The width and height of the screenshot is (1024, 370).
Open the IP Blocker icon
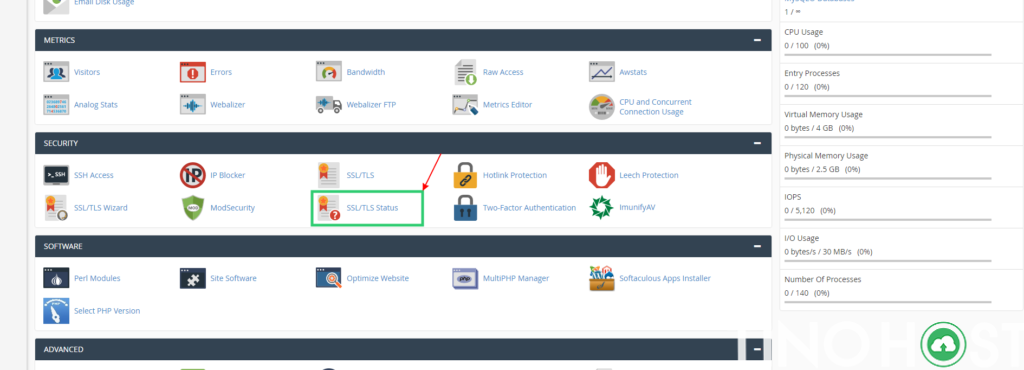pos(193,175)
